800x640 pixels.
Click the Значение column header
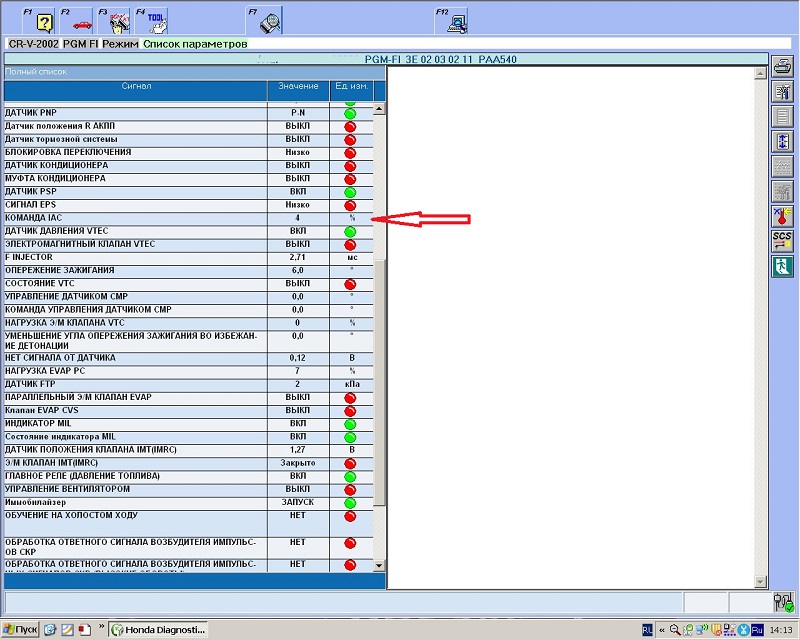pos(298,90)
